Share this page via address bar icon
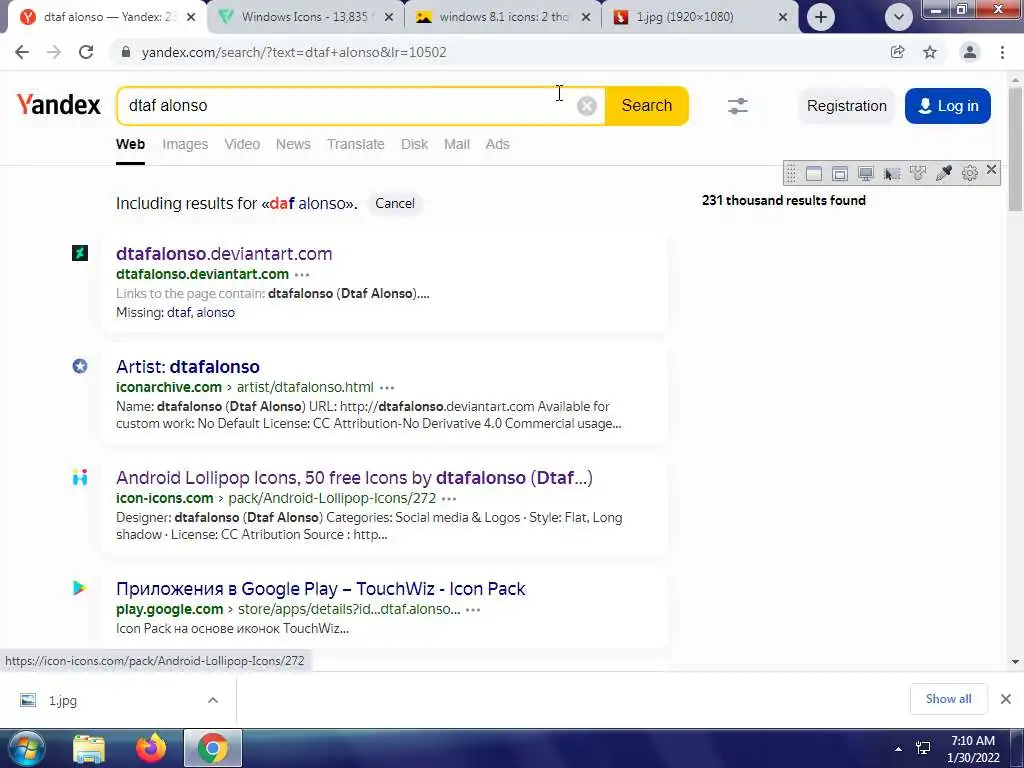This screenshot has height=768, width=1024. pos(897,52)
